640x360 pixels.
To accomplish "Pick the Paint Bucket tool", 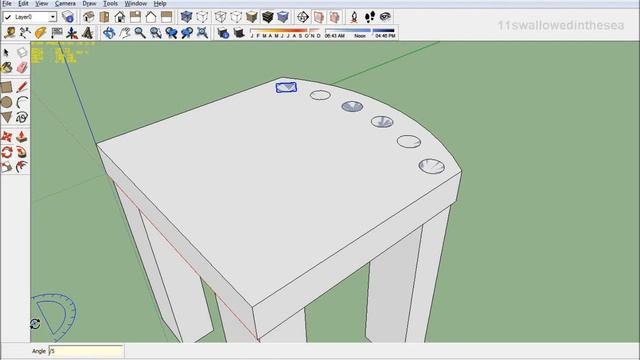I will click(x=6, y=67).
